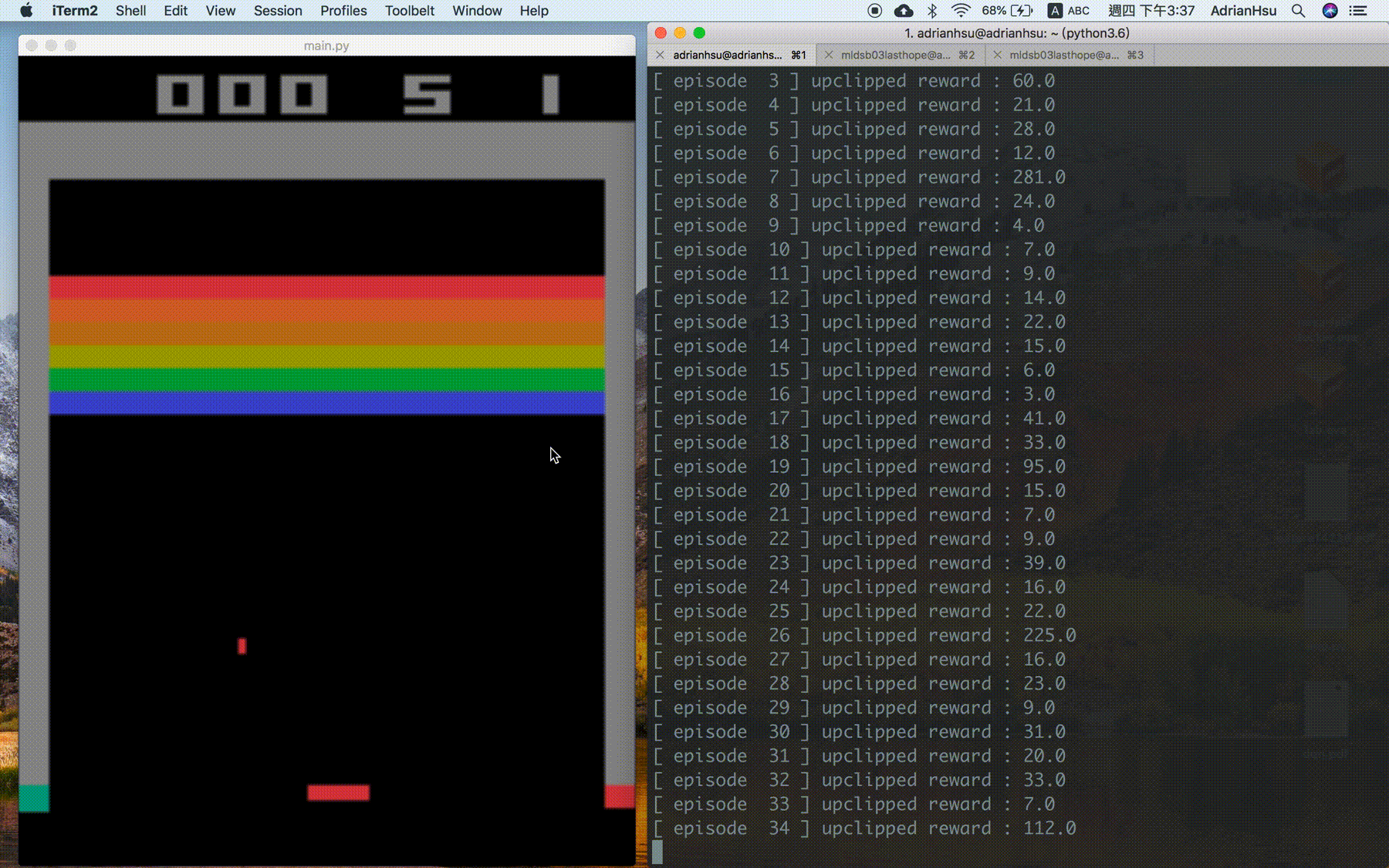The image size is (1389, 868).
Task: Open the Wi-Fi status menu
Action: click(x=961, y=11)
